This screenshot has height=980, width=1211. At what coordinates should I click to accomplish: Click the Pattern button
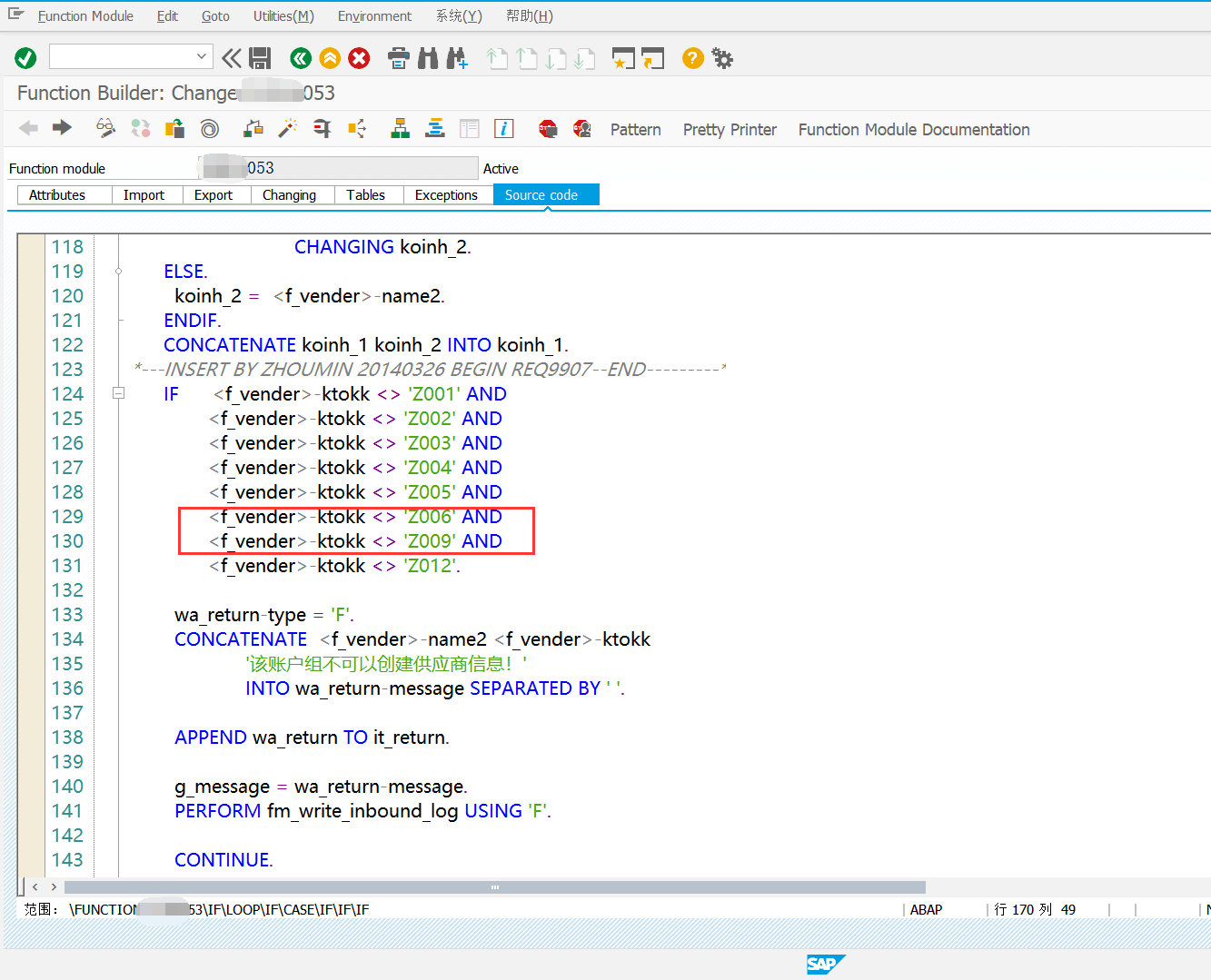pyautogui.click(x=635, y=129)
